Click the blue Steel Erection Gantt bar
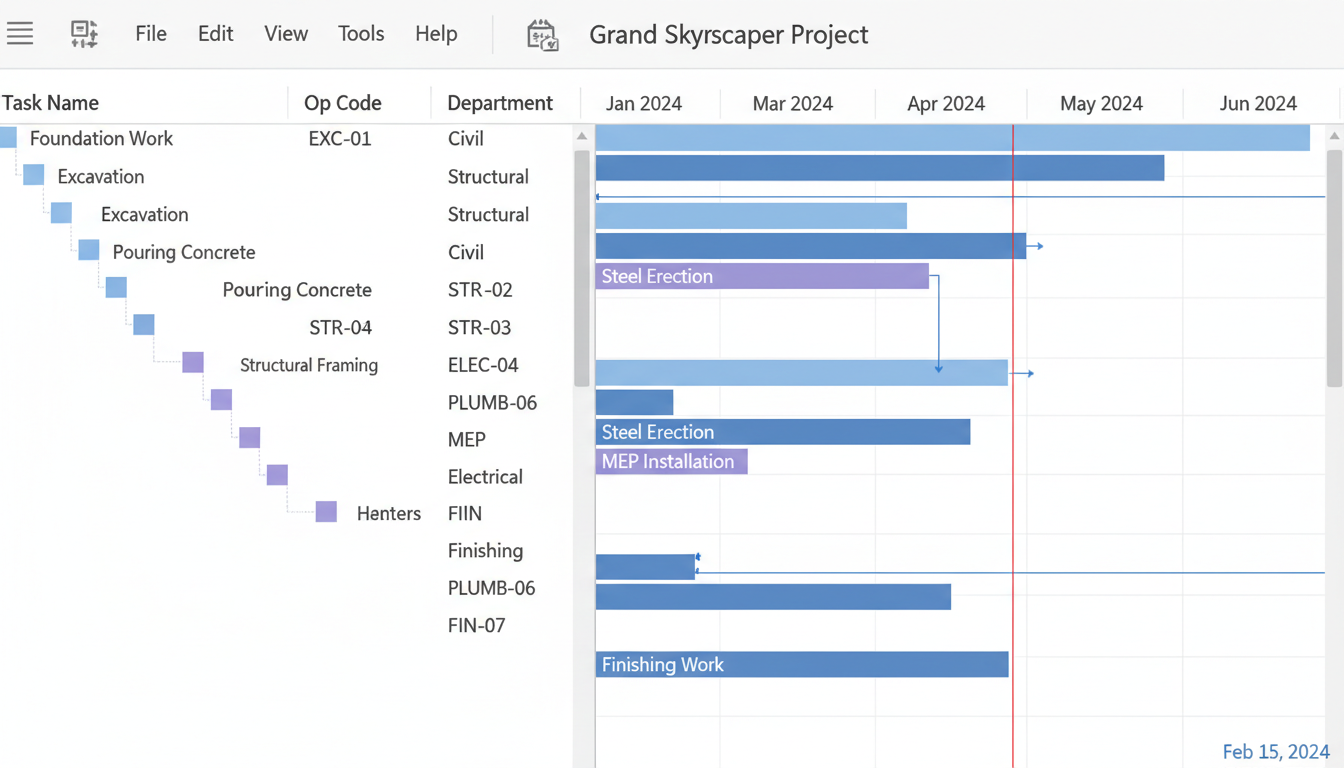Viewport: 1344px width, 768px height. click(x=783, y=432)
